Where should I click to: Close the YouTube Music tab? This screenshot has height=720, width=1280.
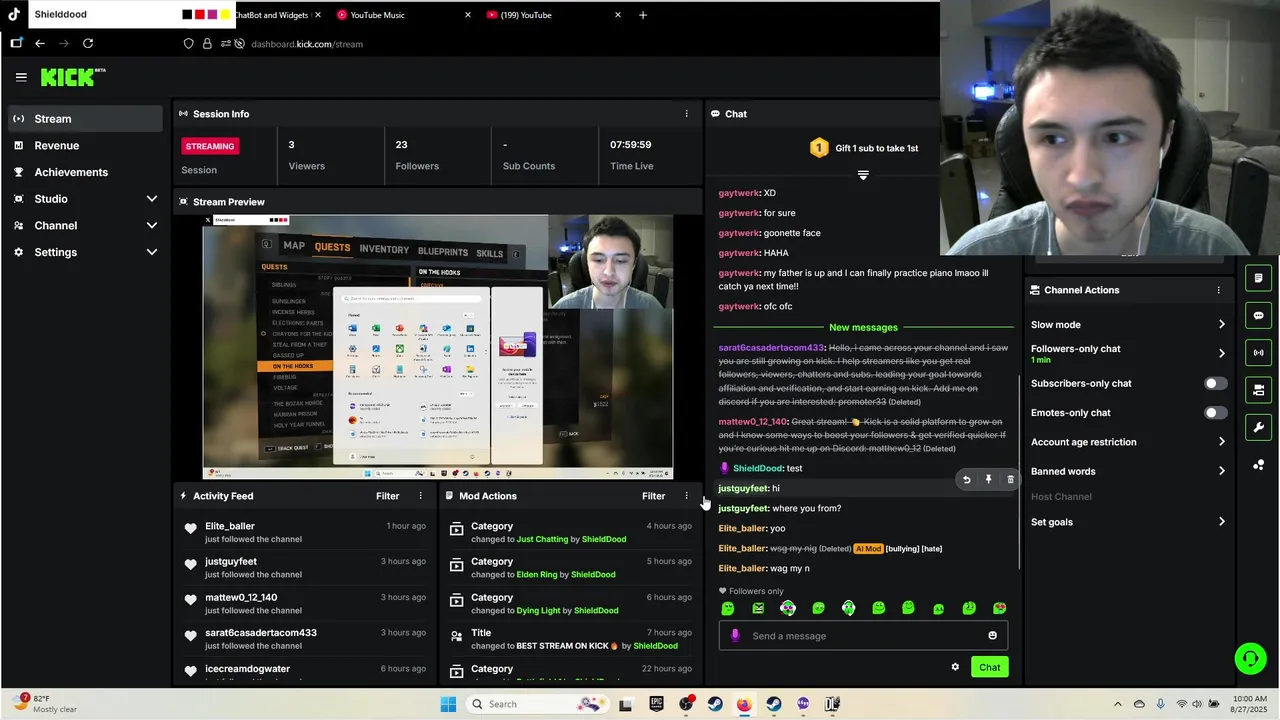[467, 15]
